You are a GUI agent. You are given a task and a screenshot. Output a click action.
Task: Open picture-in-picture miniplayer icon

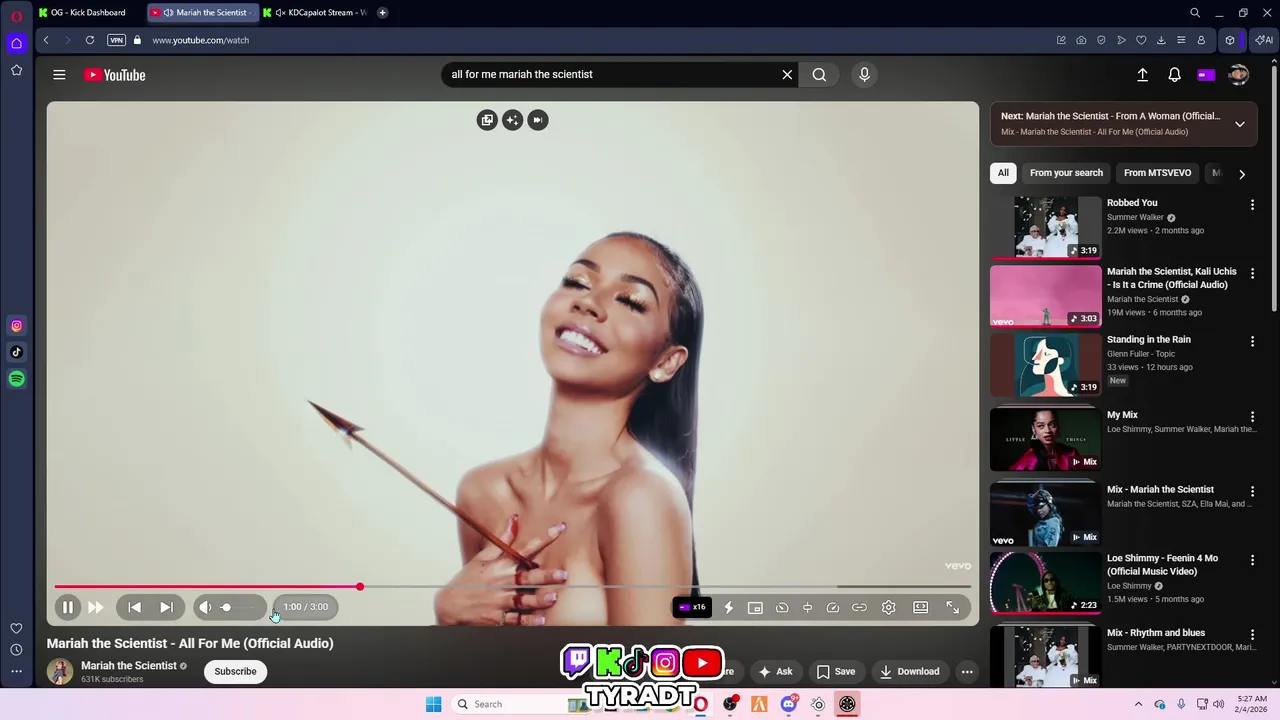pyautogui.click(x=755, y=607)
